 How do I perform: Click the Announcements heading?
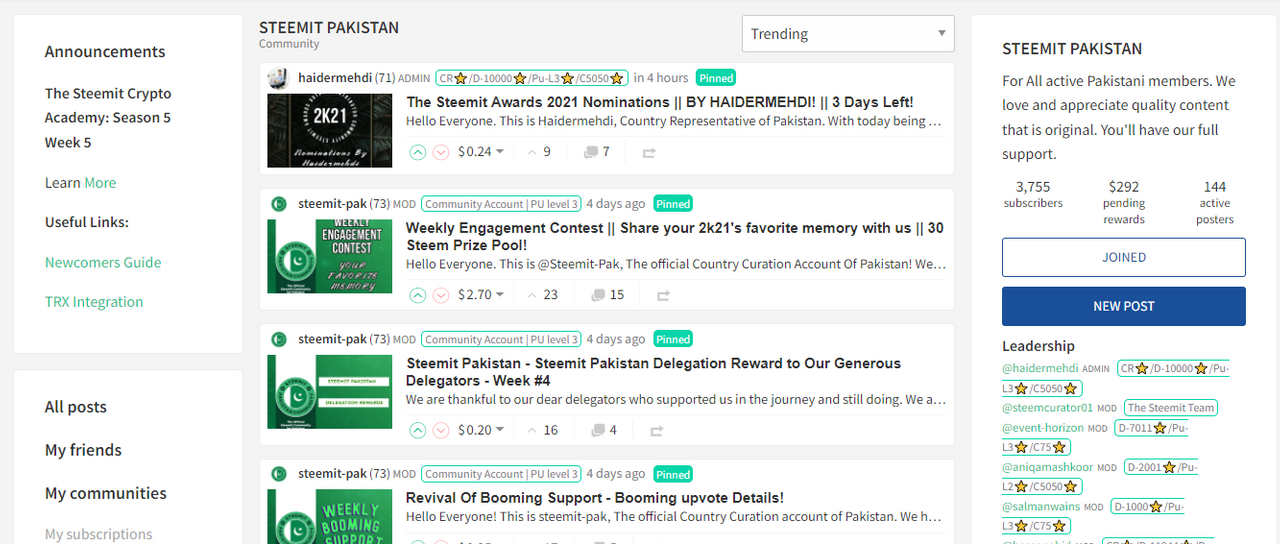click(105, 52)
